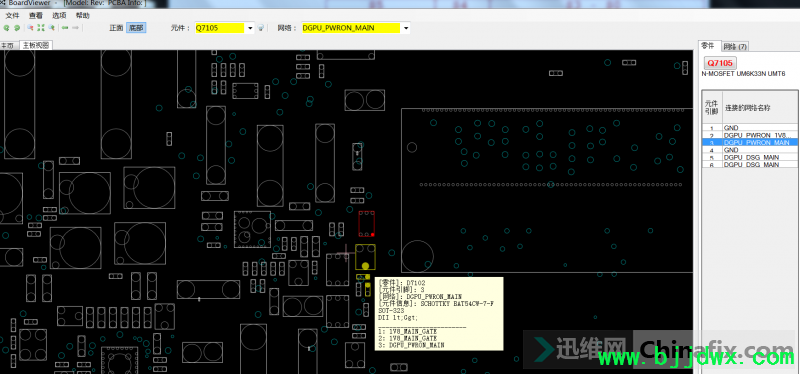Click the second green rotate toolbar icon
The image size is (800, 374).
tap(17, 28)
